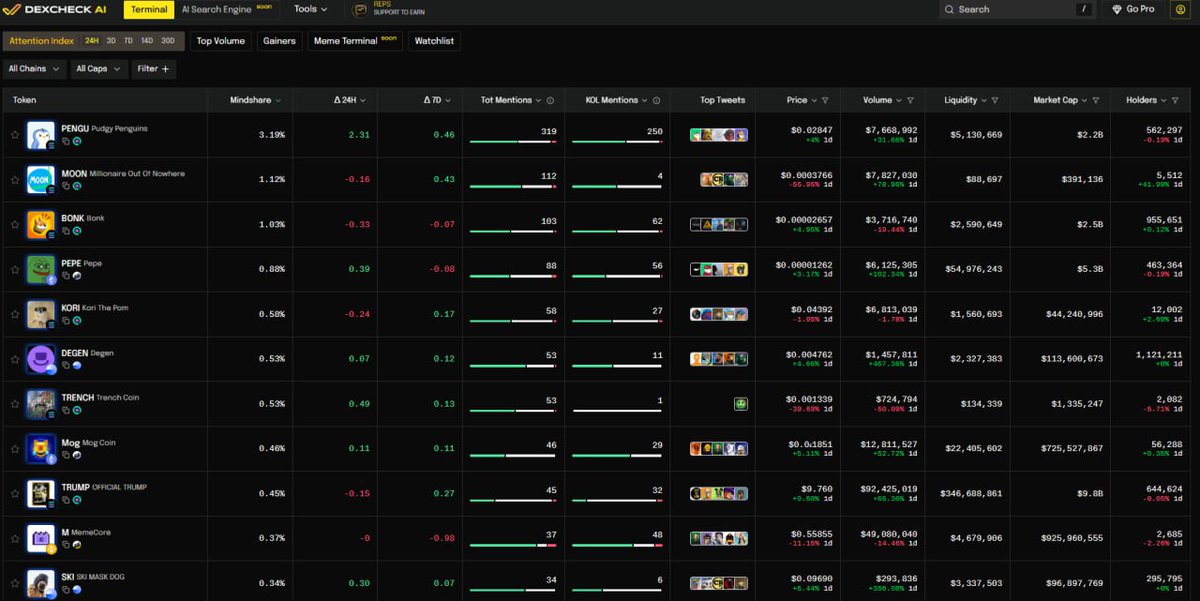Click the Go Pro button

tap(1133, 9)
